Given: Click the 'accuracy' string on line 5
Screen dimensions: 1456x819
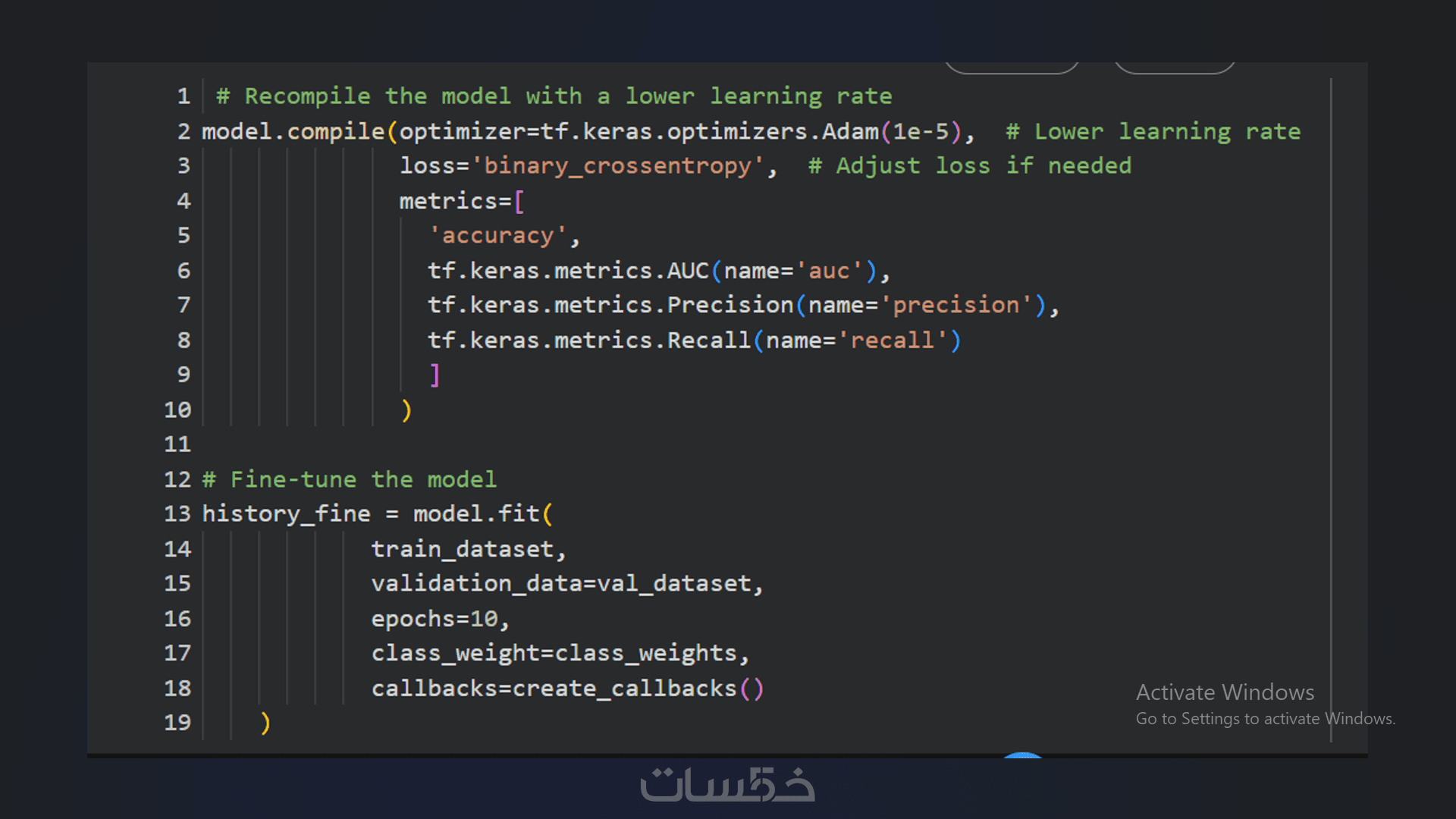Looking at the screenshot, I should tap(497, 236).
